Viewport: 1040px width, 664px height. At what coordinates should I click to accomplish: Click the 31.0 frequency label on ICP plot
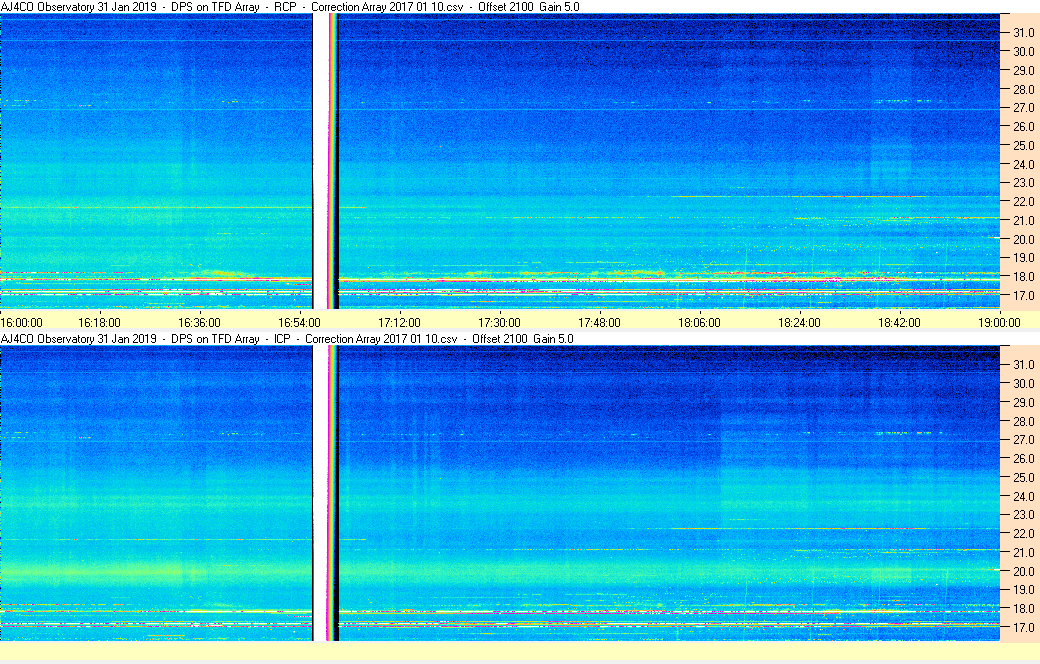1023,365
